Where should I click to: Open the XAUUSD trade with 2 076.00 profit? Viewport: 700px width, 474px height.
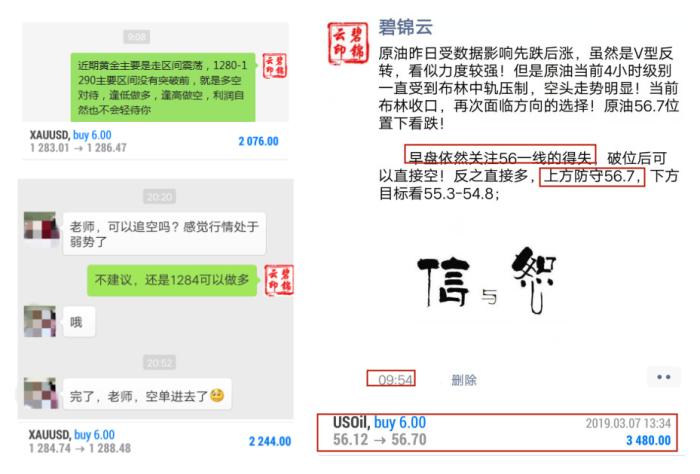coord(155,141)
